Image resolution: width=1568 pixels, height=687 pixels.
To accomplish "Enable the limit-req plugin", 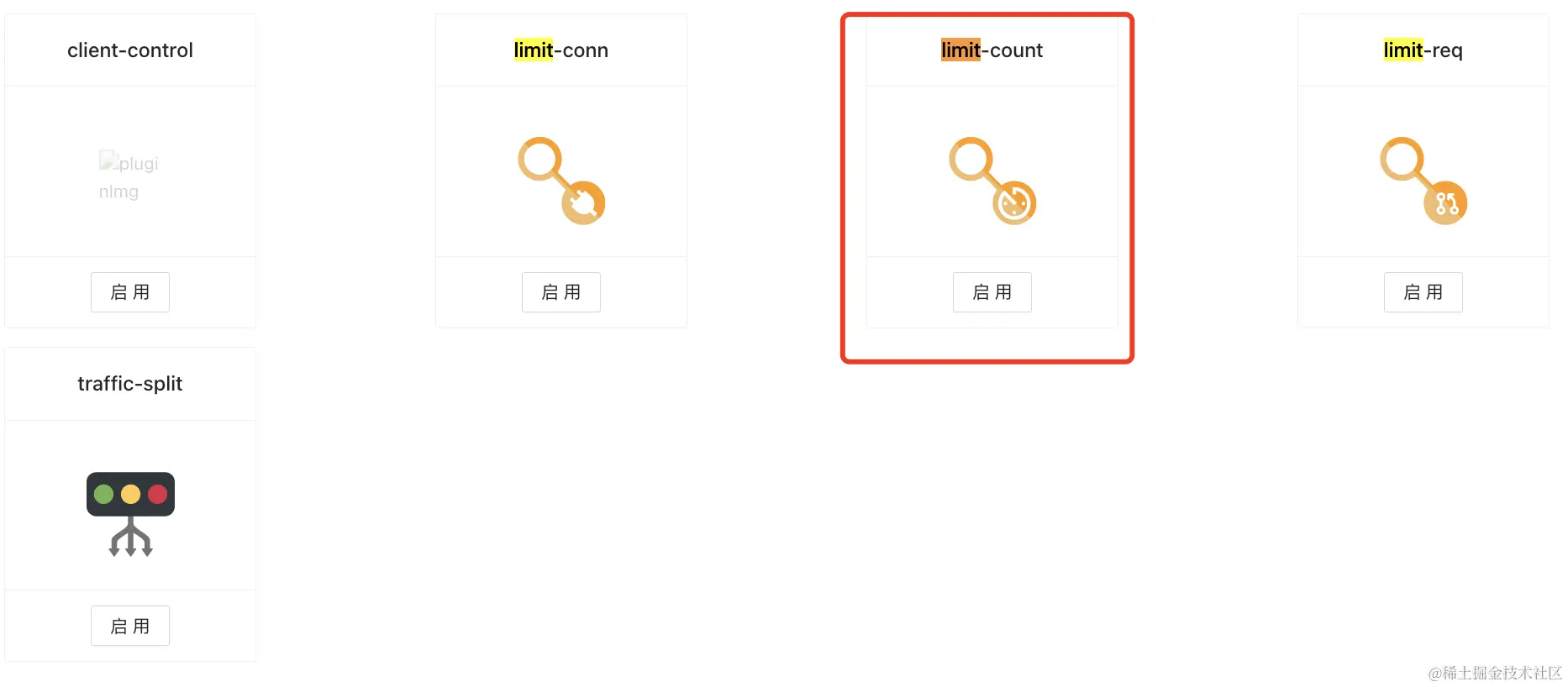I will [x=1423, y=292].
